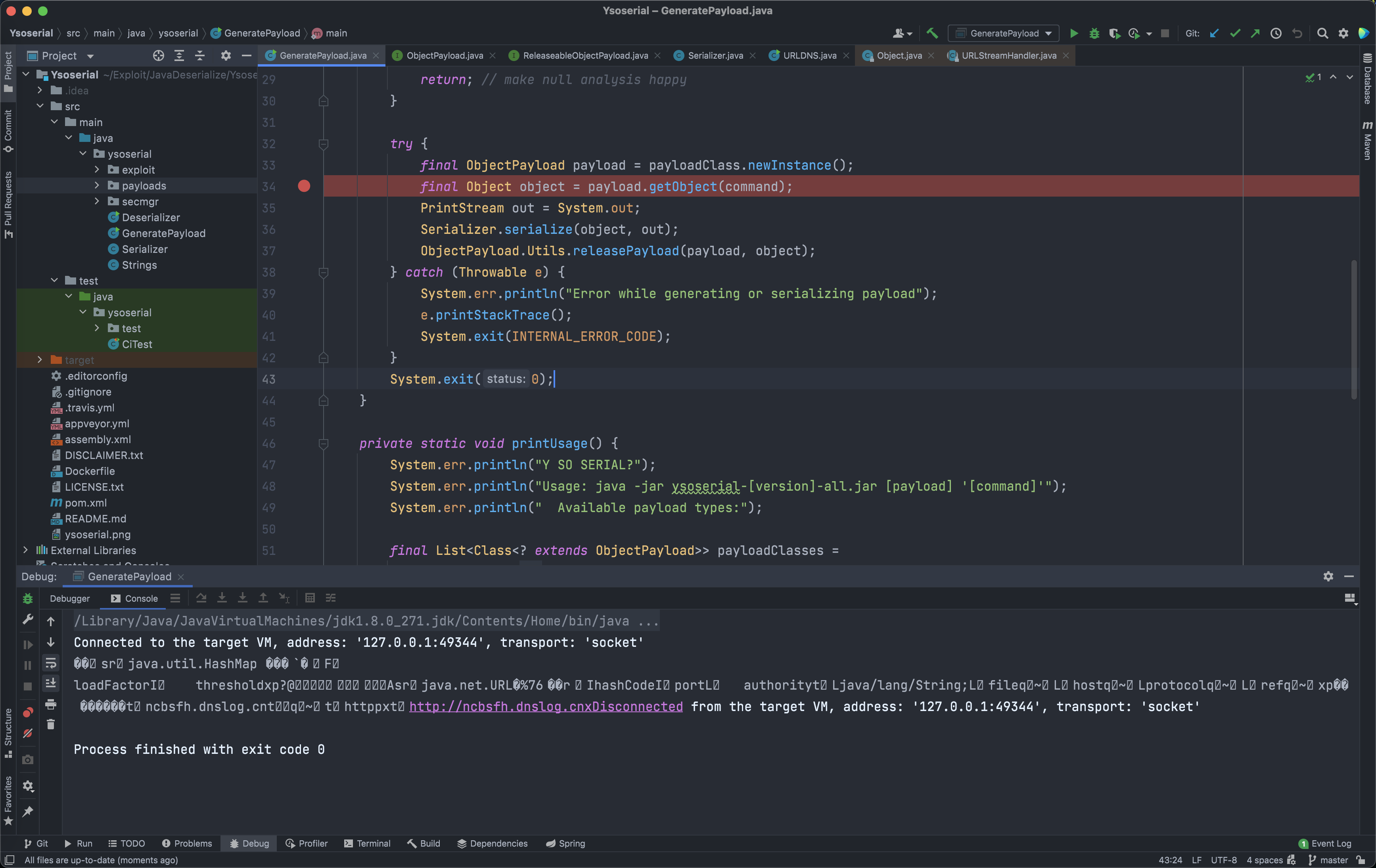Resume program in debug sidebar
1376x868 pixels.
point(27,645)
